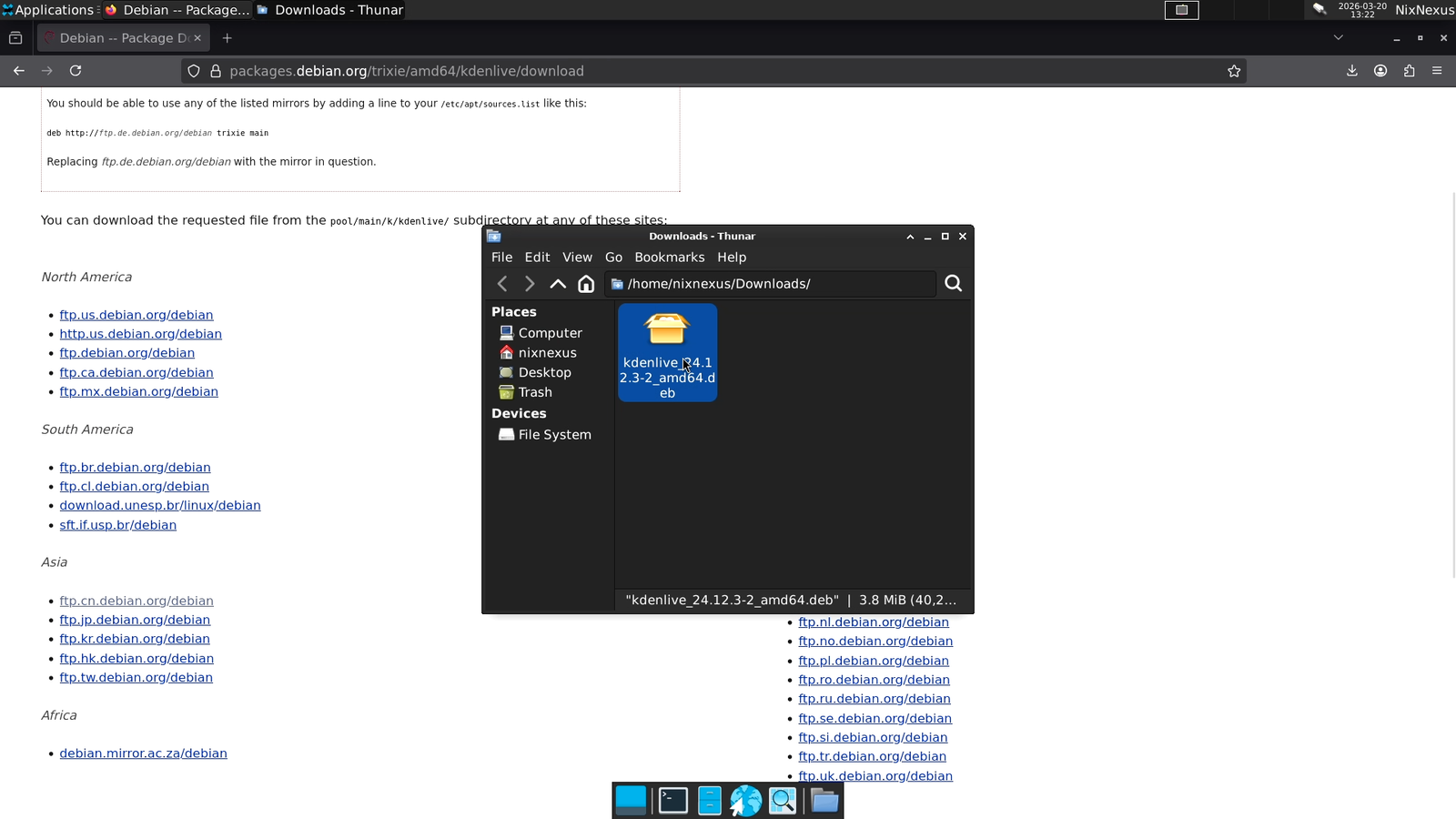The height and width of the screenshot is (819, 1456).
Task: Open download.unesp.br/linux/debian link
Action: tap(160, 505)
